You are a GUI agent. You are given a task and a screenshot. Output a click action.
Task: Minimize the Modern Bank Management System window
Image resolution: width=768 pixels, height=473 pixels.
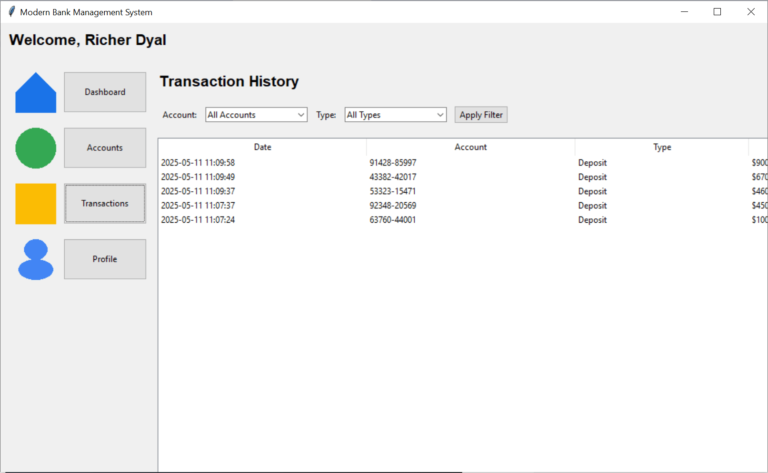[x=684, y=12]
